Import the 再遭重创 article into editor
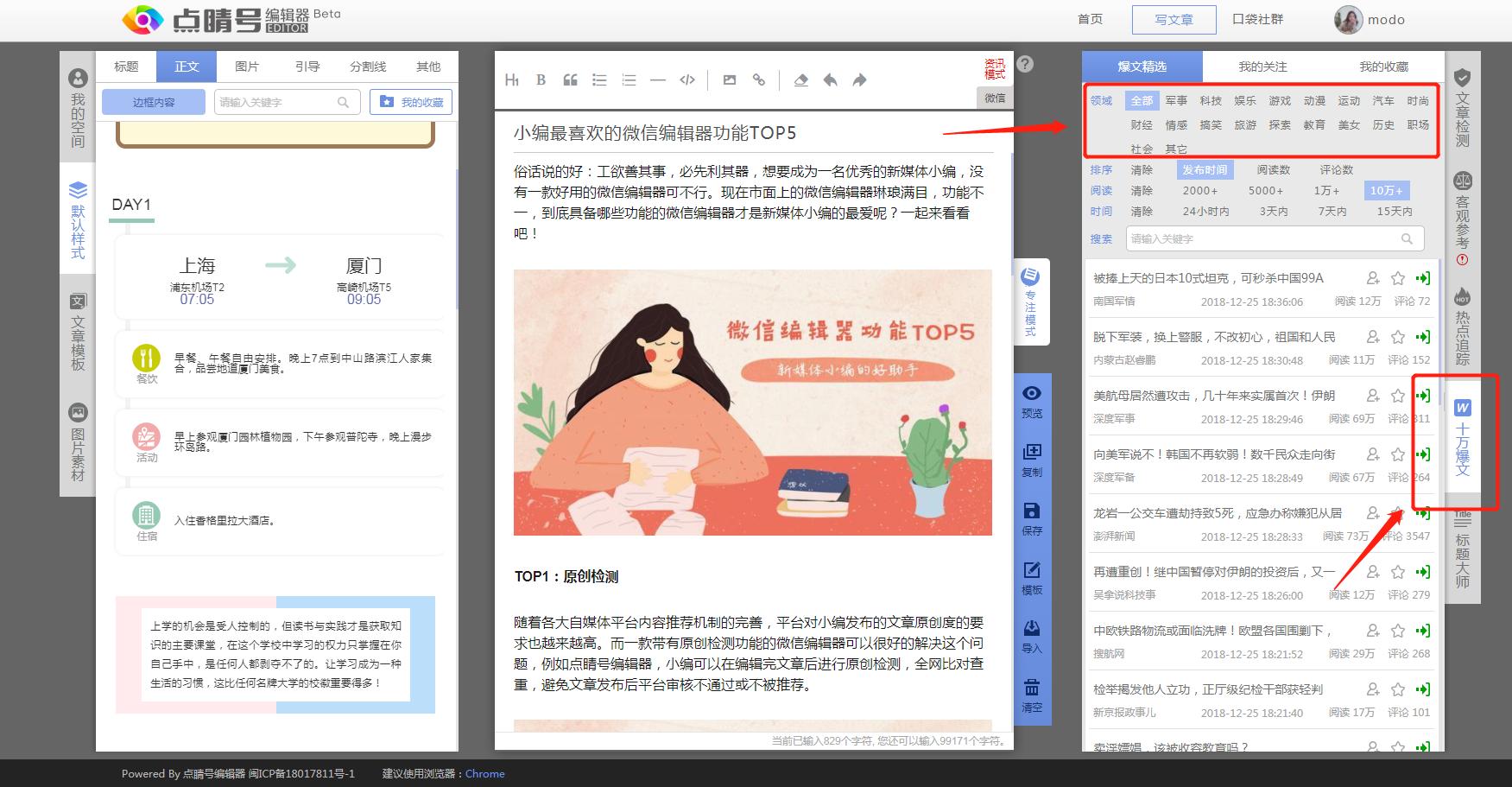 [1423, 572]
